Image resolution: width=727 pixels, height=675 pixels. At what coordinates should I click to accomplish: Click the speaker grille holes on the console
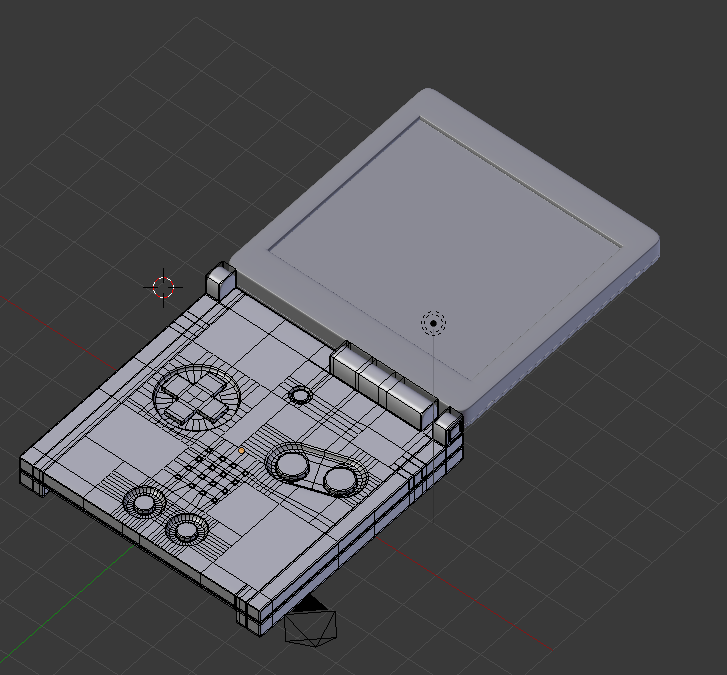click(x=212, y=475)
